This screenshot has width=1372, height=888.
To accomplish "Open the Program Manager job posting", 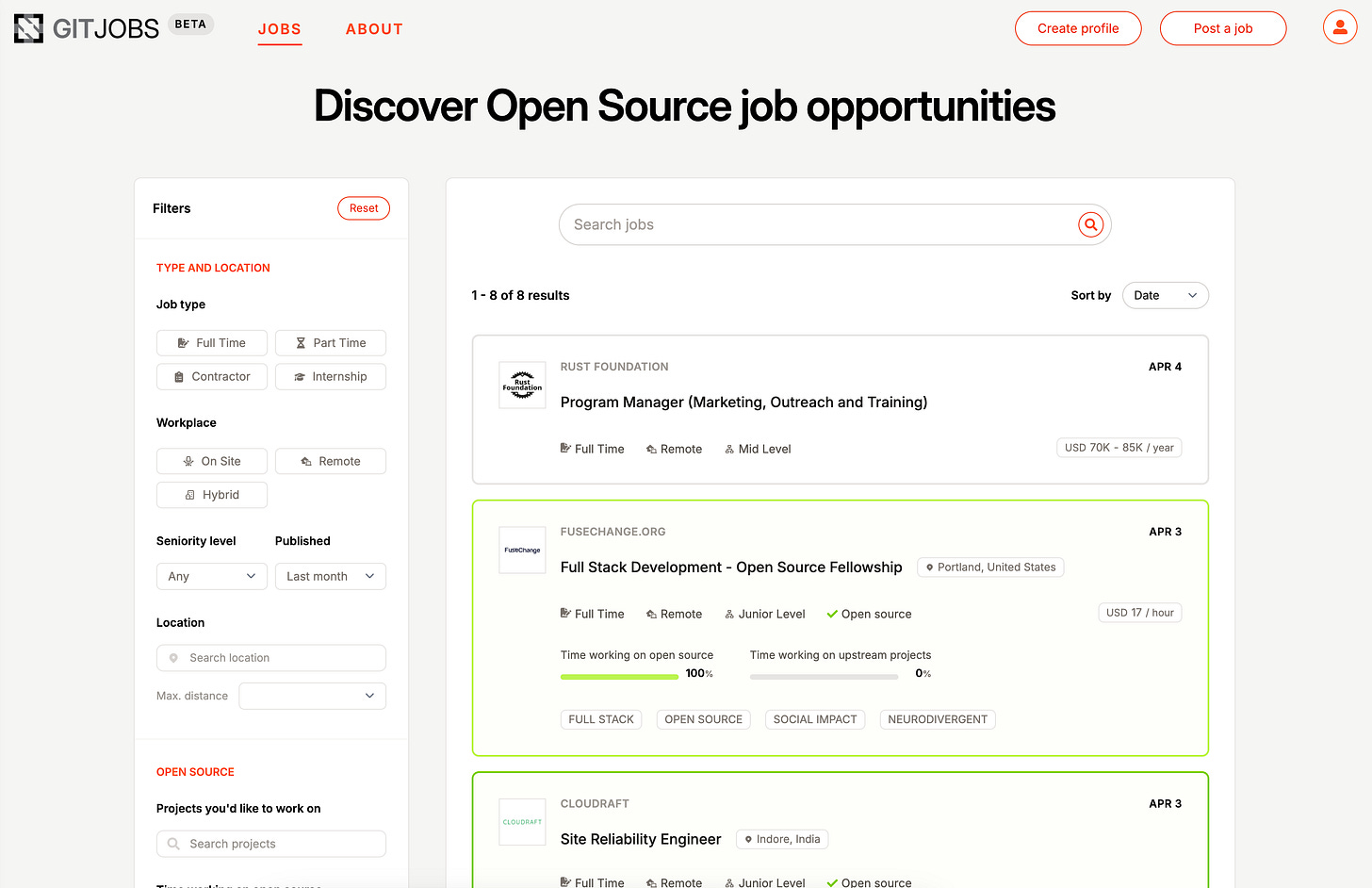I will 743,403.
